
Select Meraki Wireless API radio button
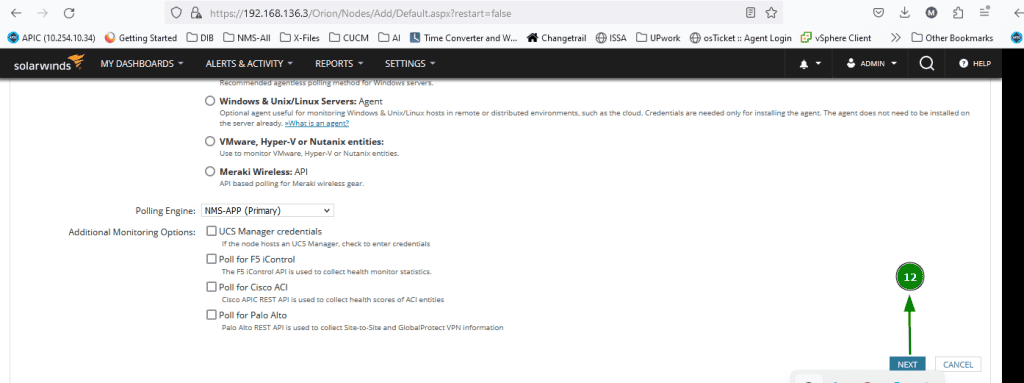(210, 171)
